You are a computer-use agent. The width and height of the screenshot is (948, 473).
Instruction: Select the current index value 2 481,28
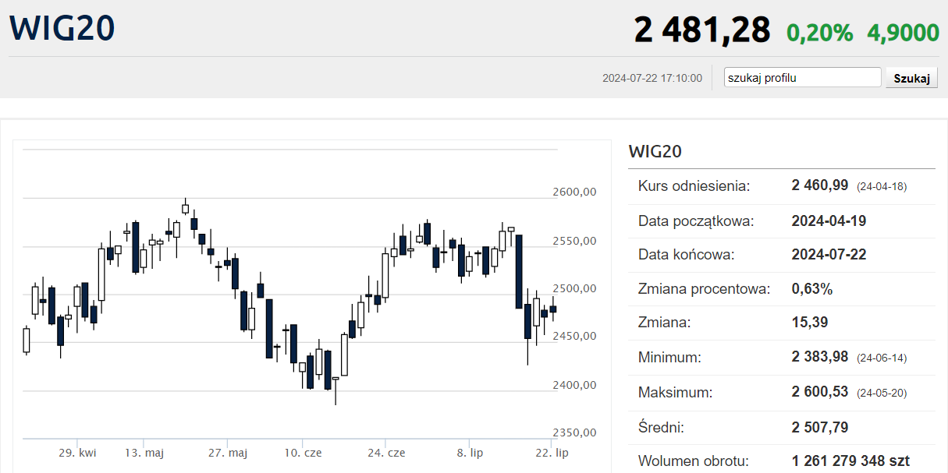point(702,31)
